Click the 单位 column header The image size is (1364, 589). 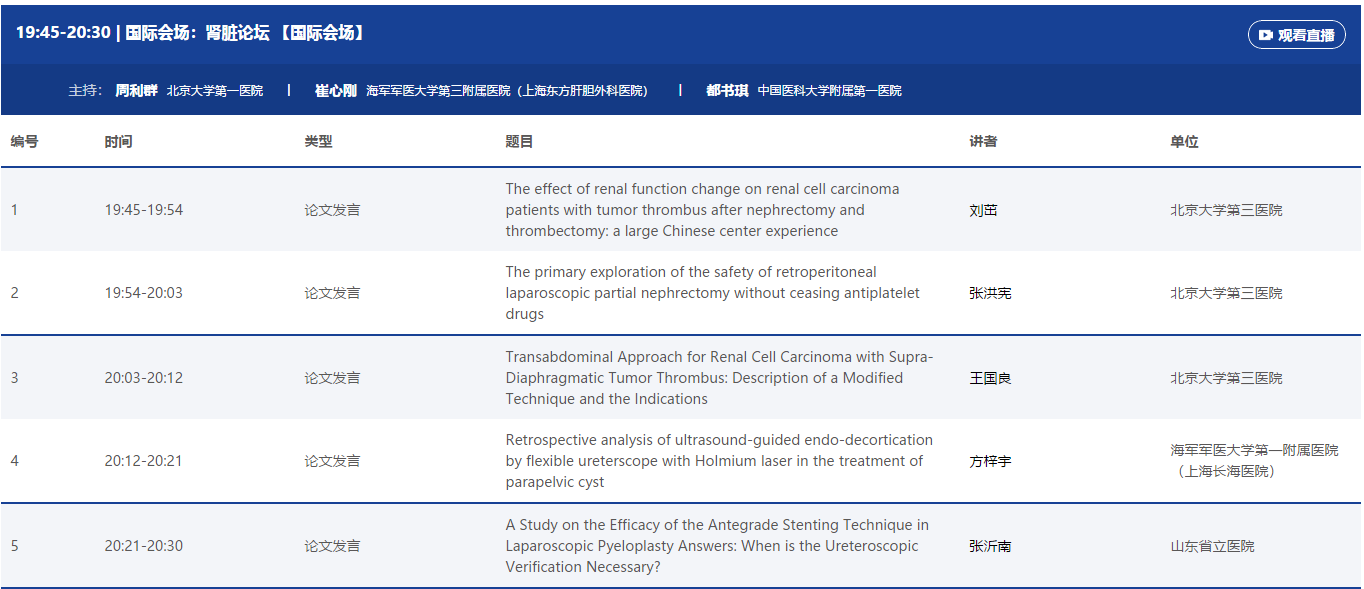(x=1184, y=142)
